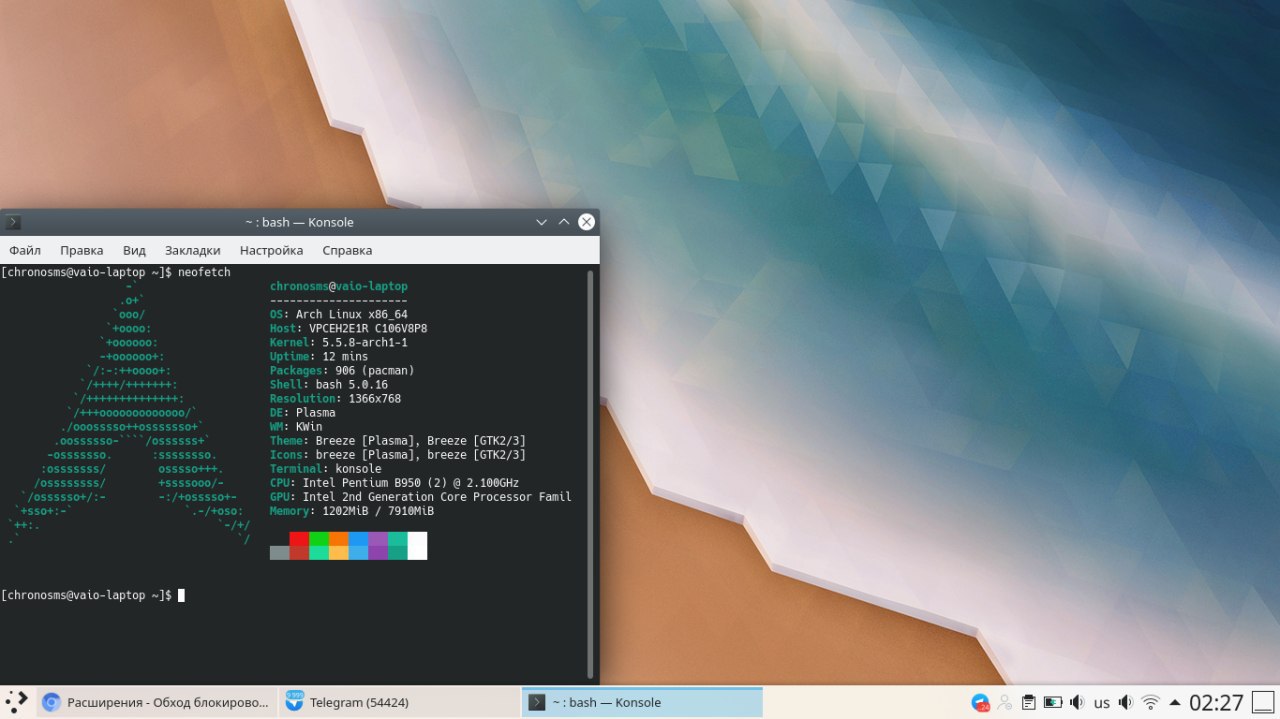The height and width of the screenshot is (719, 1280).
Task: Click the Chrome icon in the taskbar
Action: pyautogui.click(x=51, y=702)
